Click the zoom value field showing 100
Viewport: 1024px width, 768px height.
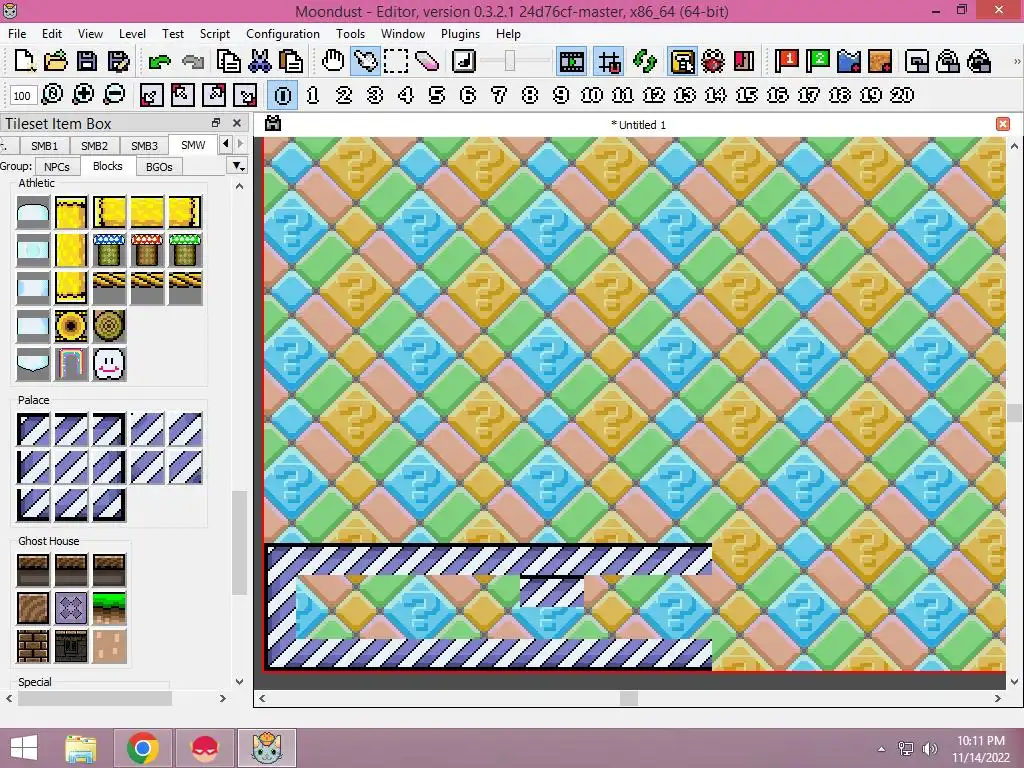point(22,95)
